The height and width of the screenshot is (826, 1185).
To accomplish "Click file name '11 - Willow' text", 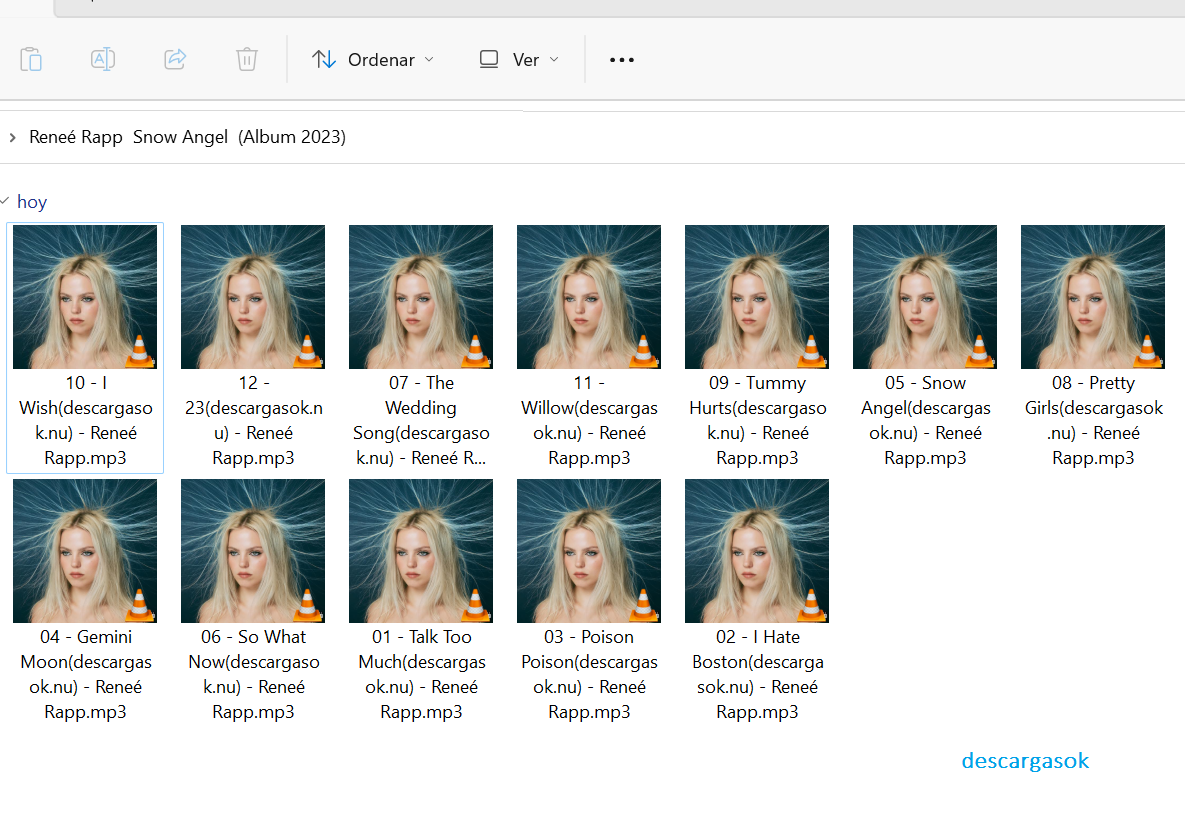I will 589,420.
